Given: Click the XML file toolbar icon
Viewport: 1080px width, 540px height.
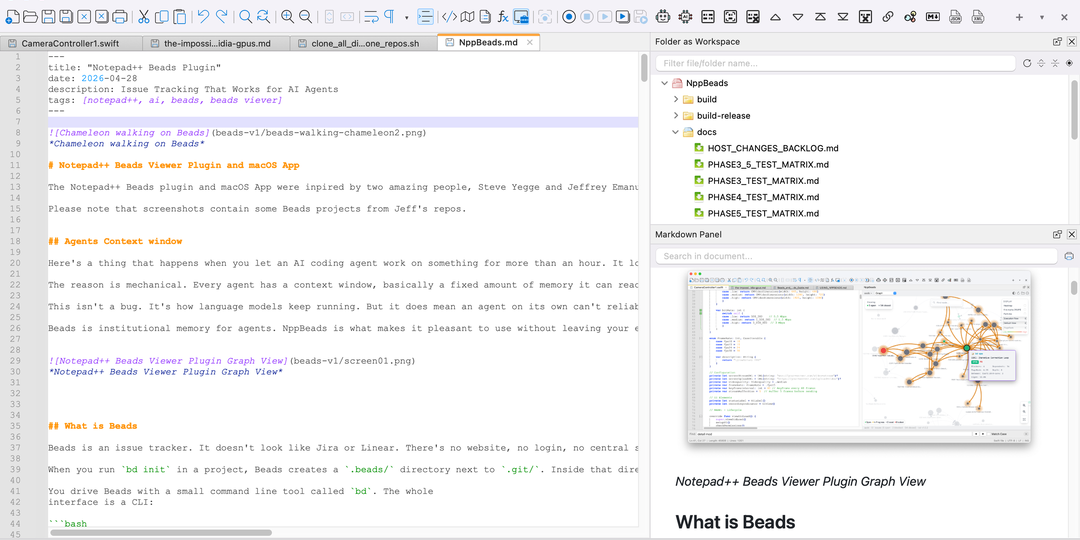Looking at the screenshot, I should [x=977, y=17].
